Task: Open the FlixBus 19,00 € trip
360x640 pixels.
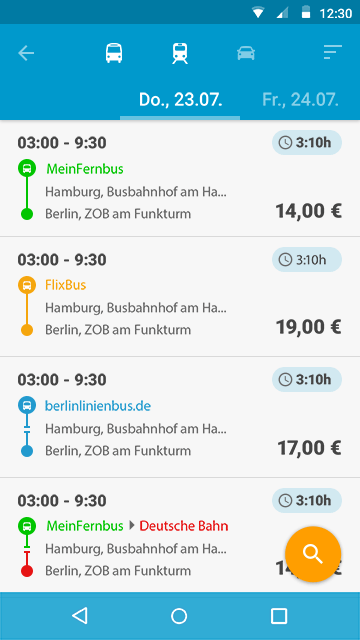Action: click(x=180, y=296)
